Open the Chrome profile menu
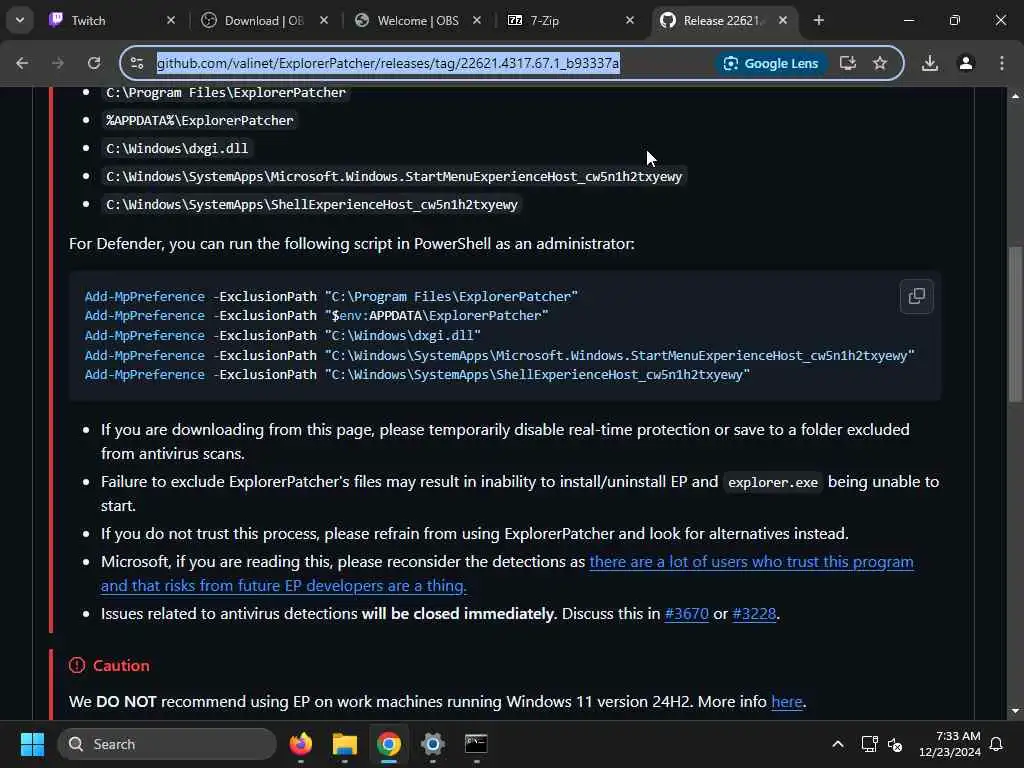This screenshot has height=768, width=1024. coord(966,63)
